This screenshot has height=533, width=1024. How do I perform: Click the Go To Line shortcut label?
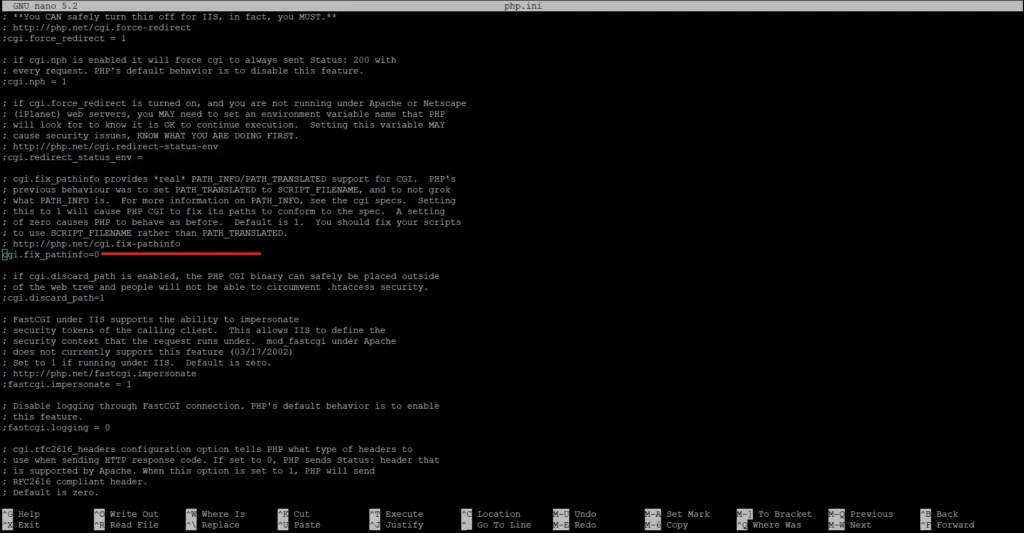pyautogui.click(x=504, y=525)
